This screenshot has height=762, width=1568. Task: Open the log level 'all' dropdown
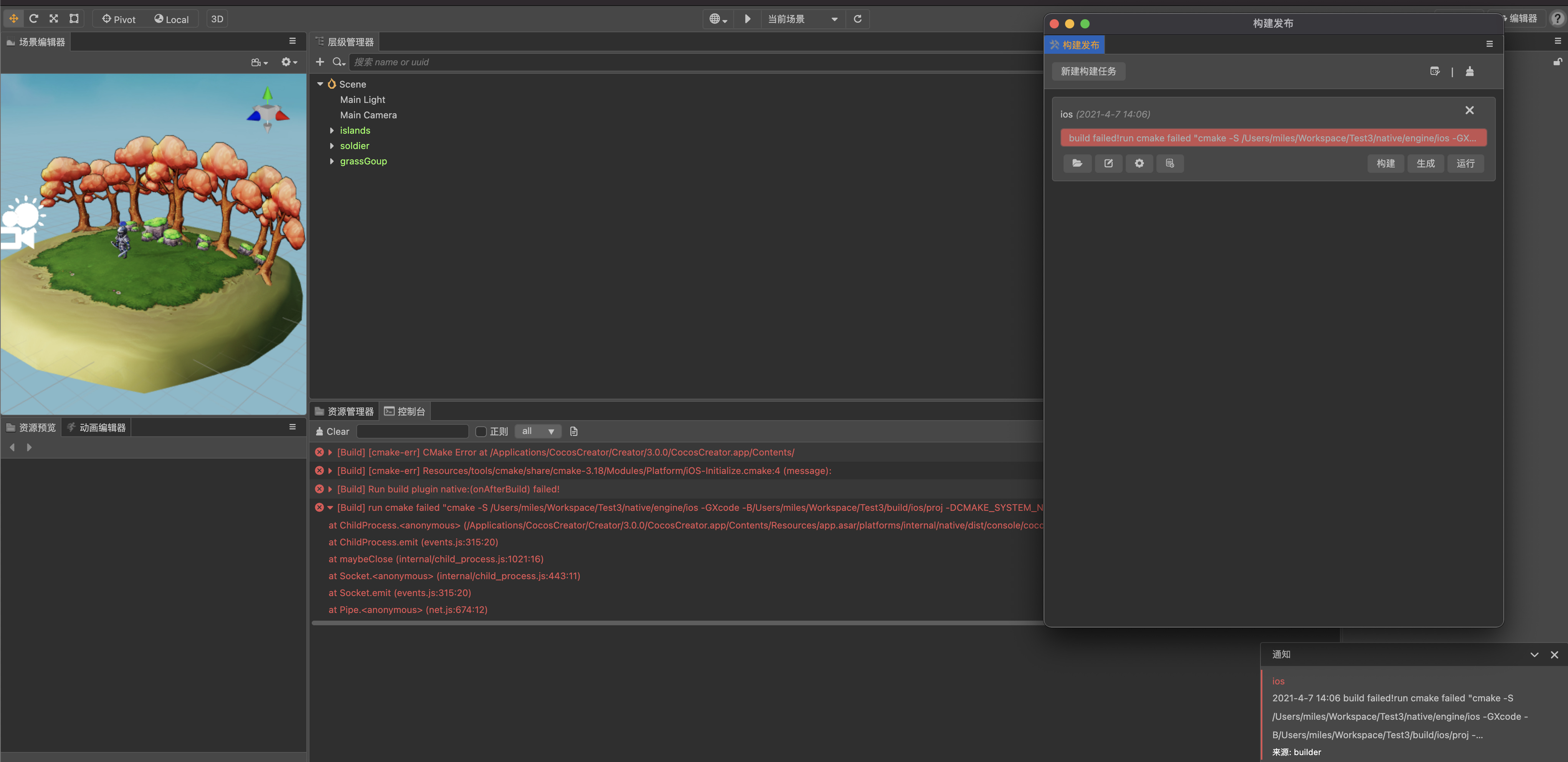(538, 431)
